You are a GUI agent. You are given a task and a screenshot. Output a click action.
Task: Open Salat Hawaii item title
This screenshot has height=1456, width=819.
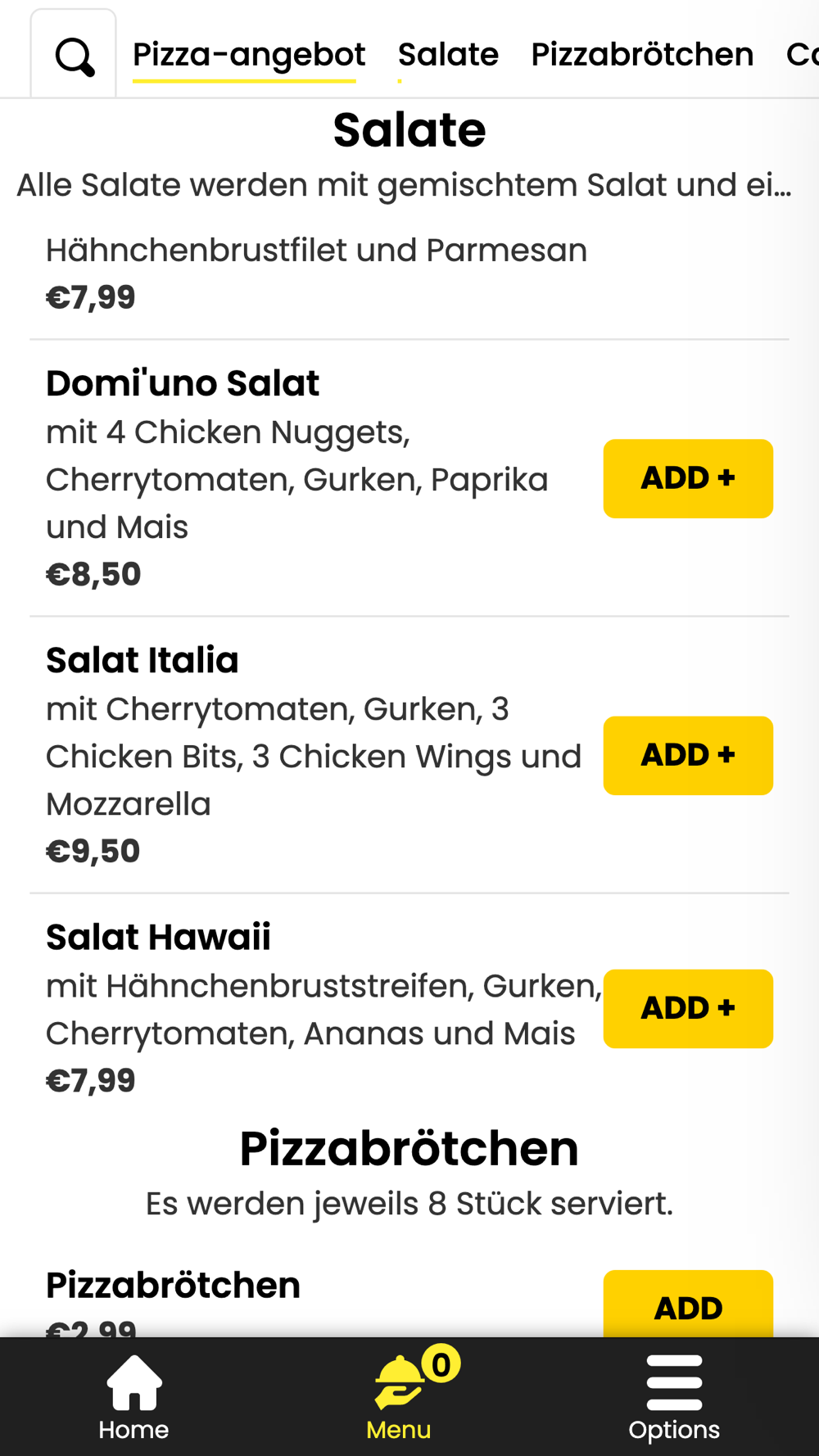coord(158,937)
